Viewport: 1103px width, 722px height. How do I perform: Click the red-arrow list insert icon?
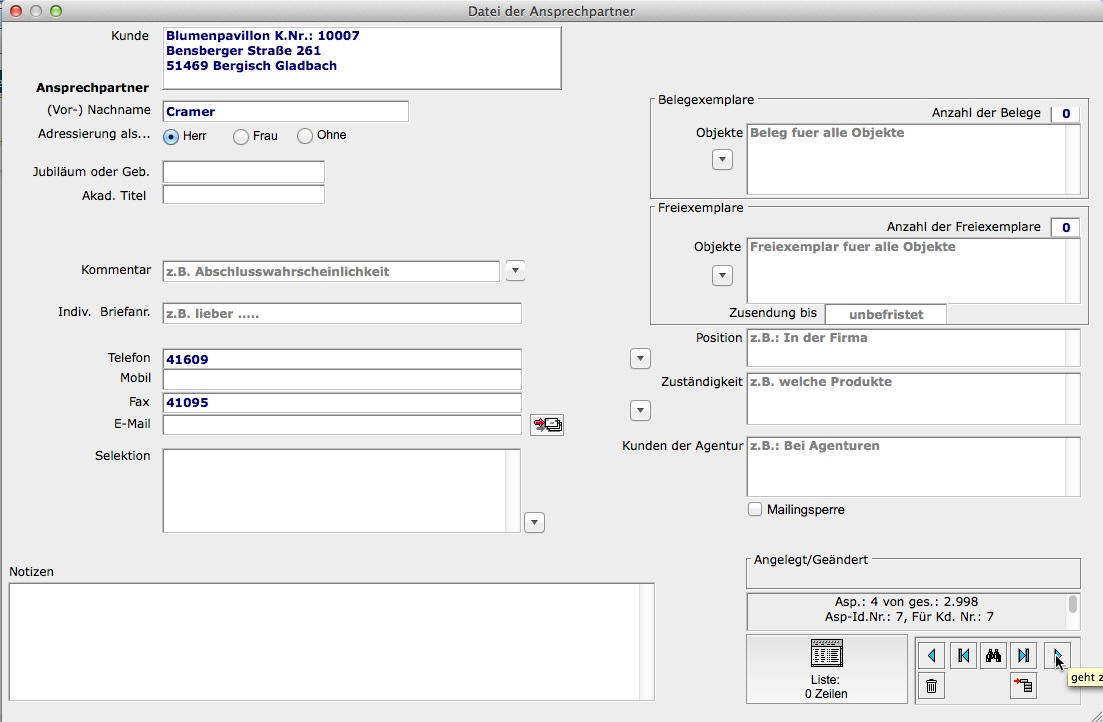[1023, 685]
